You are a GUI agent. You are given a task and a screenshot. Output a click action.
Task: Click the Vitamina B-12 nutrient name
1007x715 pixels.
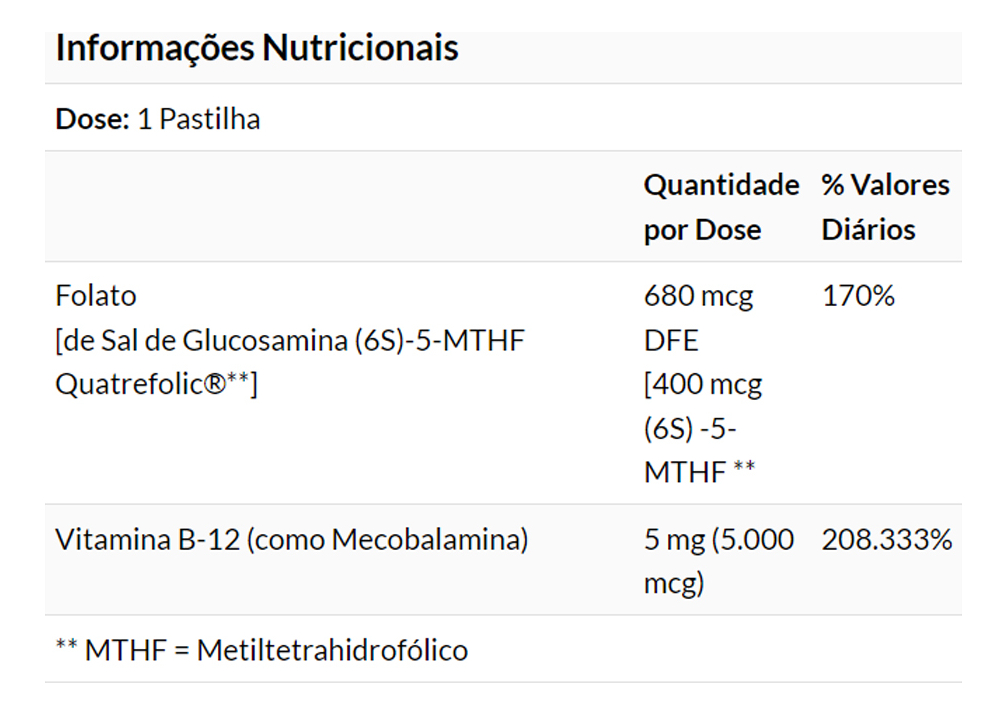[x=146, y=540]
